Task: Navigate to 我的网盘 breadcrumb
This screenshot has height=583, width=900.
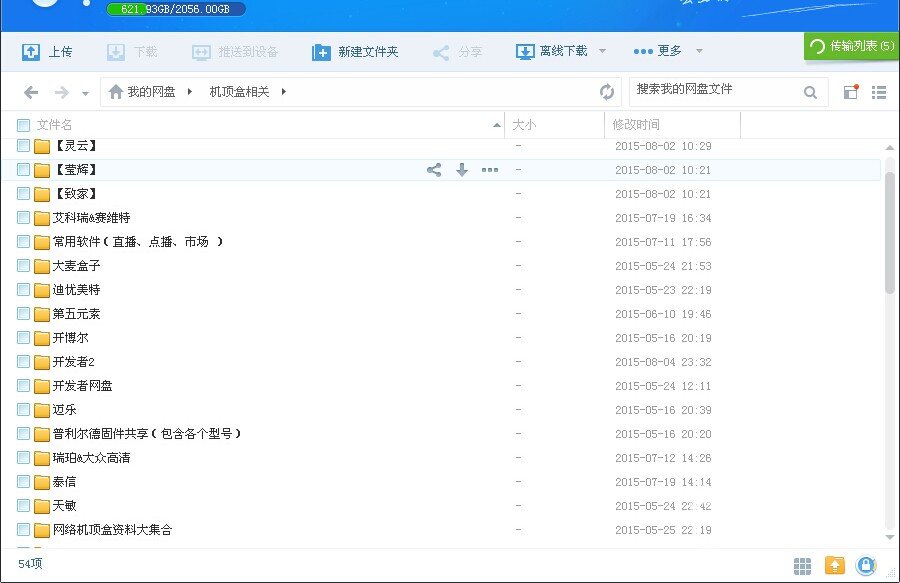Action: (151, 92)
